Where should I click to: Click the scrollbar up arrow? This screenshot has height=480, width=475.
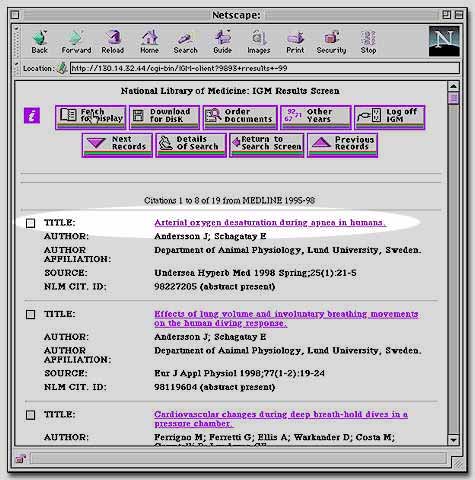[x=453, y=86]
